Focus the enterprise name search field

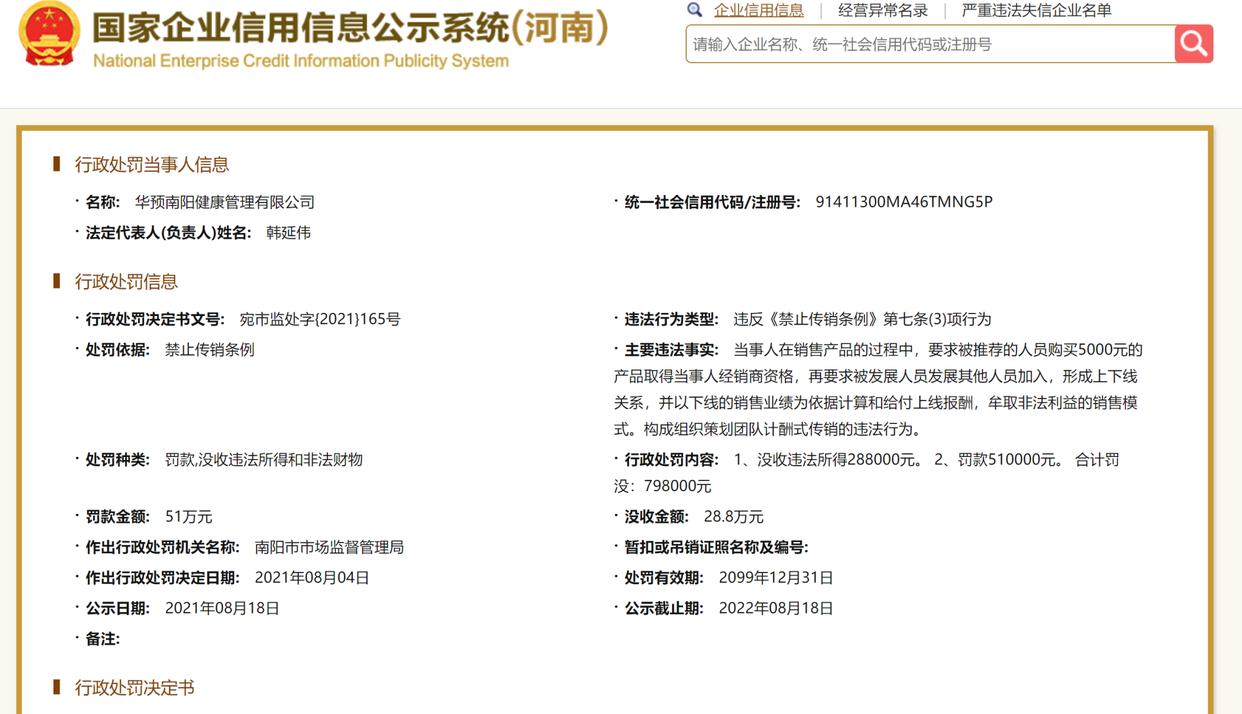(x=930, y=44)
